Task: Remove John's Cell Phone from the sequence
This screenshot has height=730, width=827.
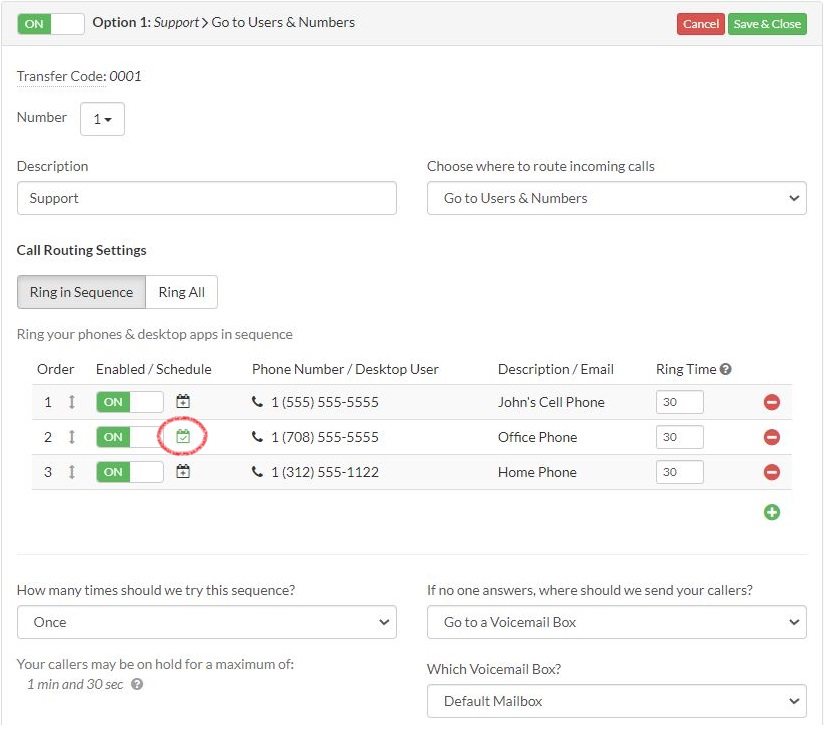Action: (x=771, y=401)
